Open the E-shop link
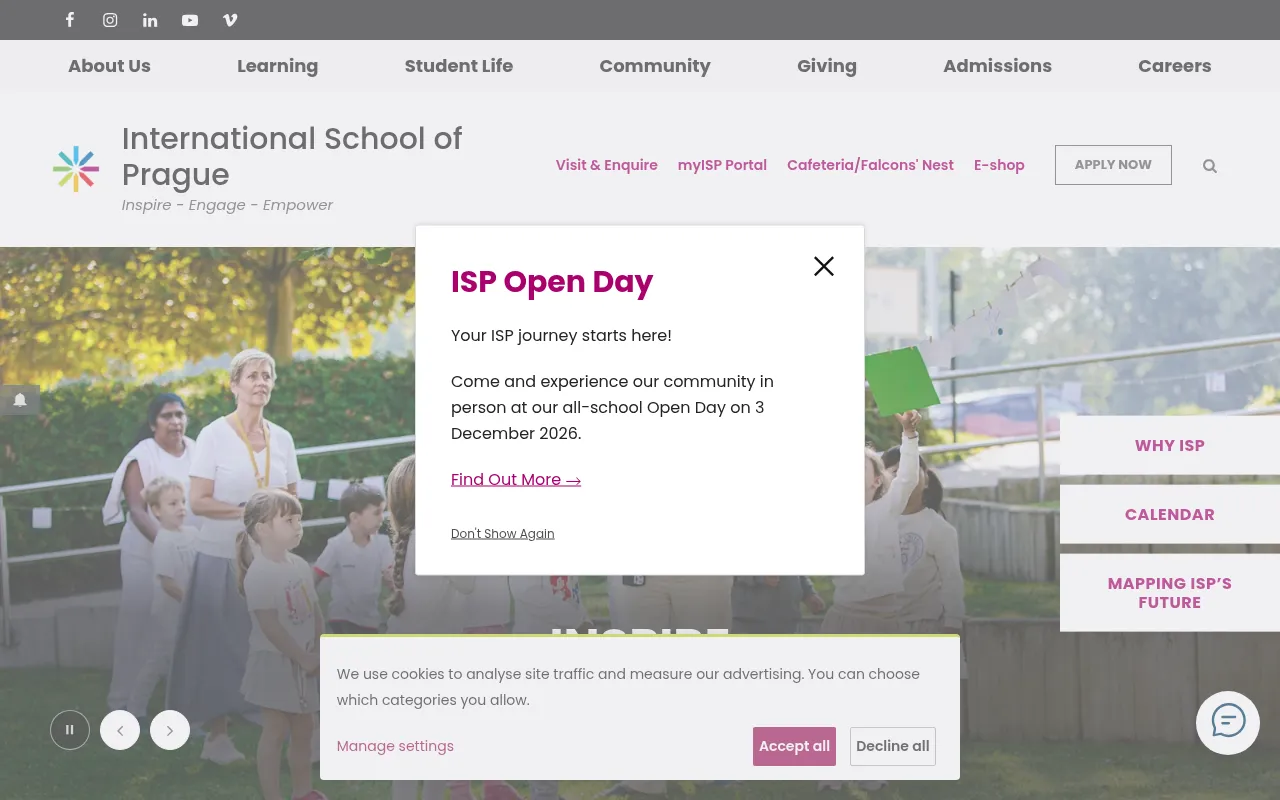The width and height of the screenshot is (1280, 800). (x=999, y=165)
